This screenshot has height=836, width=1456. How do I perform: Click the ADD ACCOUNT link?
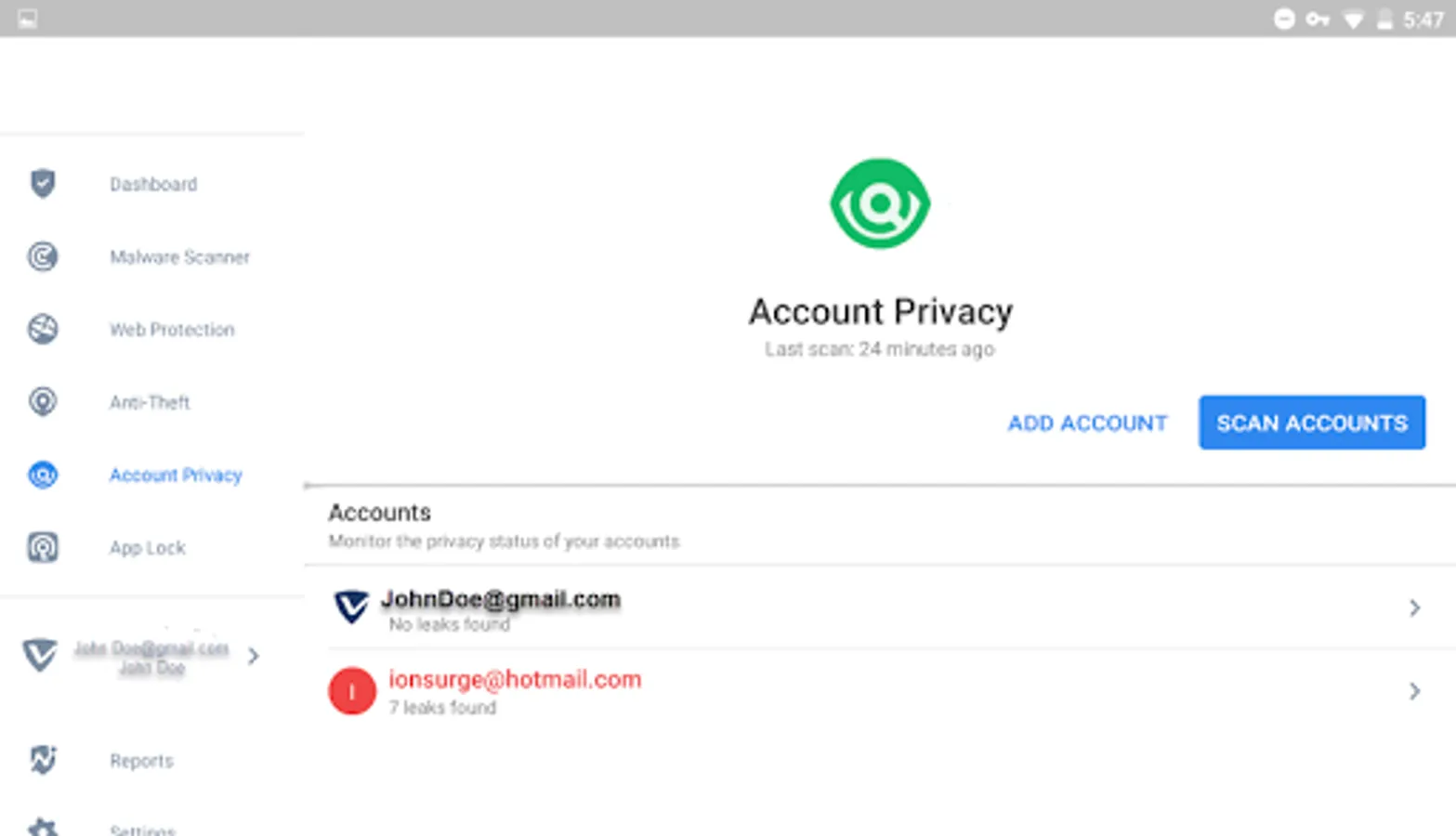click(x=1087, y=424)
